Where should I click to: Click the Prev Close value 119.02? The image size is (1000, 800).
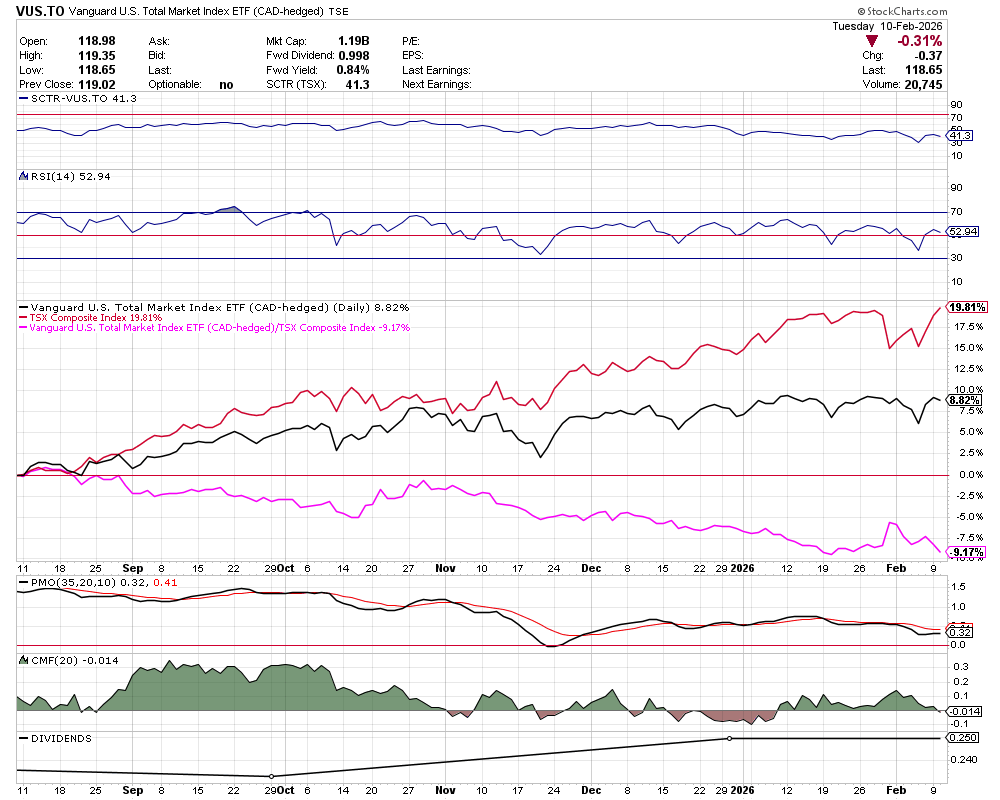97,84
